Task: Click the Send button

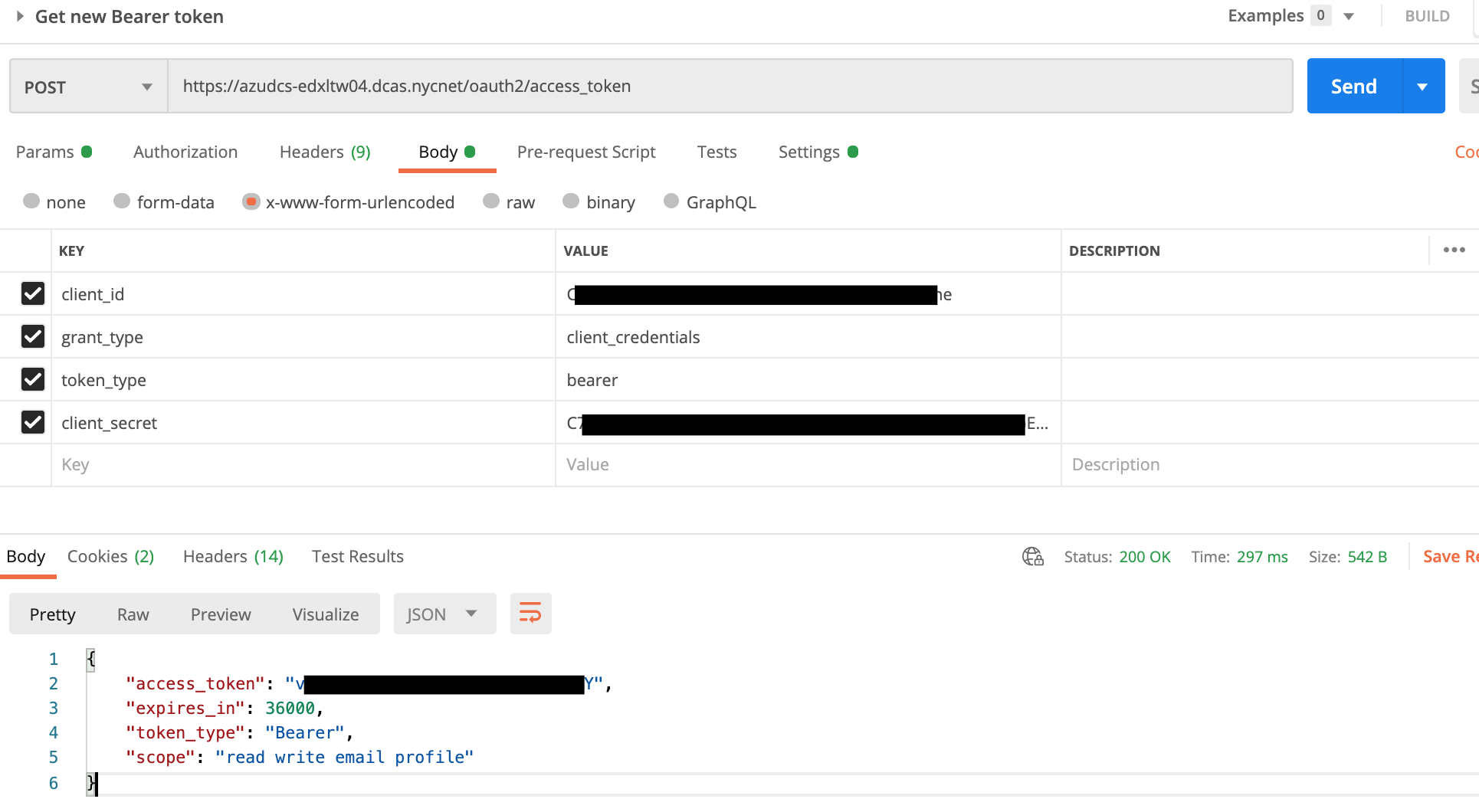Action: tap(1354, 87)
